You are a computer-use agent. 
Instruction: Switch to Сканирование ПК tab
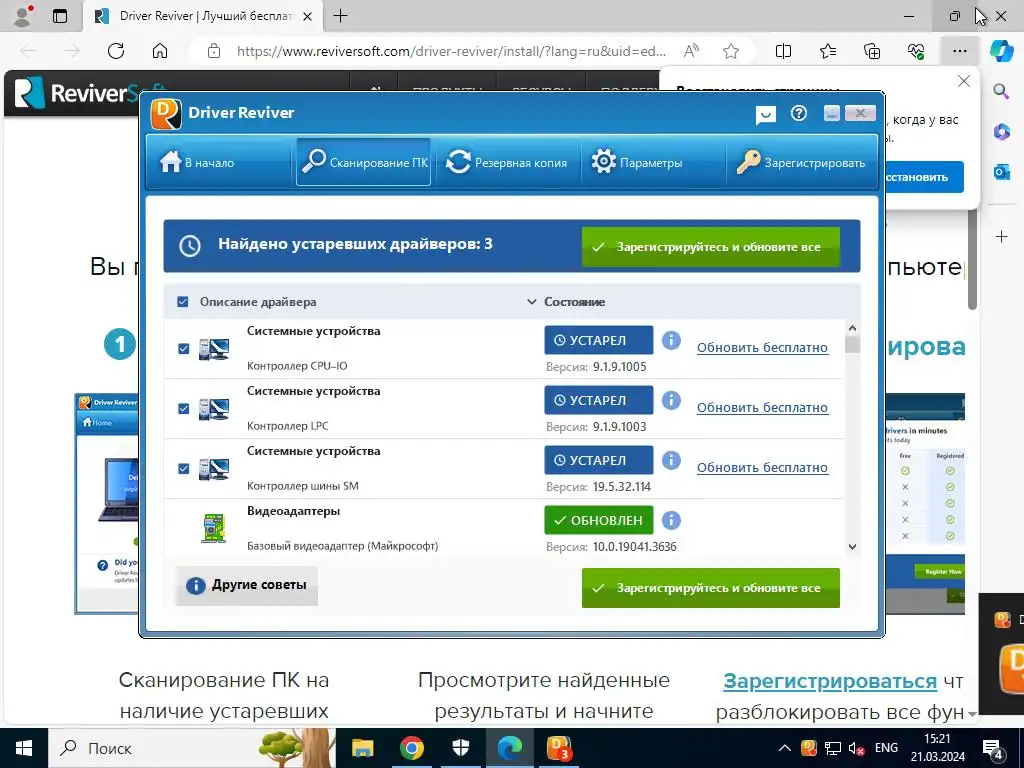click(x=364, y=162)
